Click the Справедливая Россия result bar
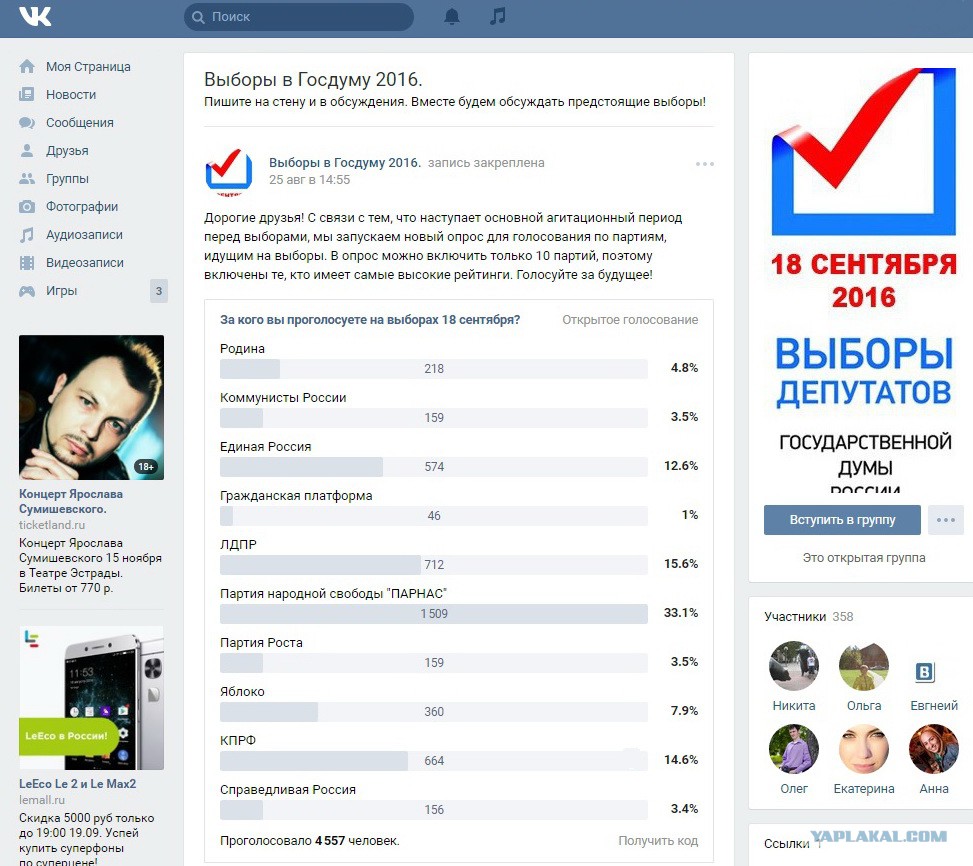 click(434, 810)
